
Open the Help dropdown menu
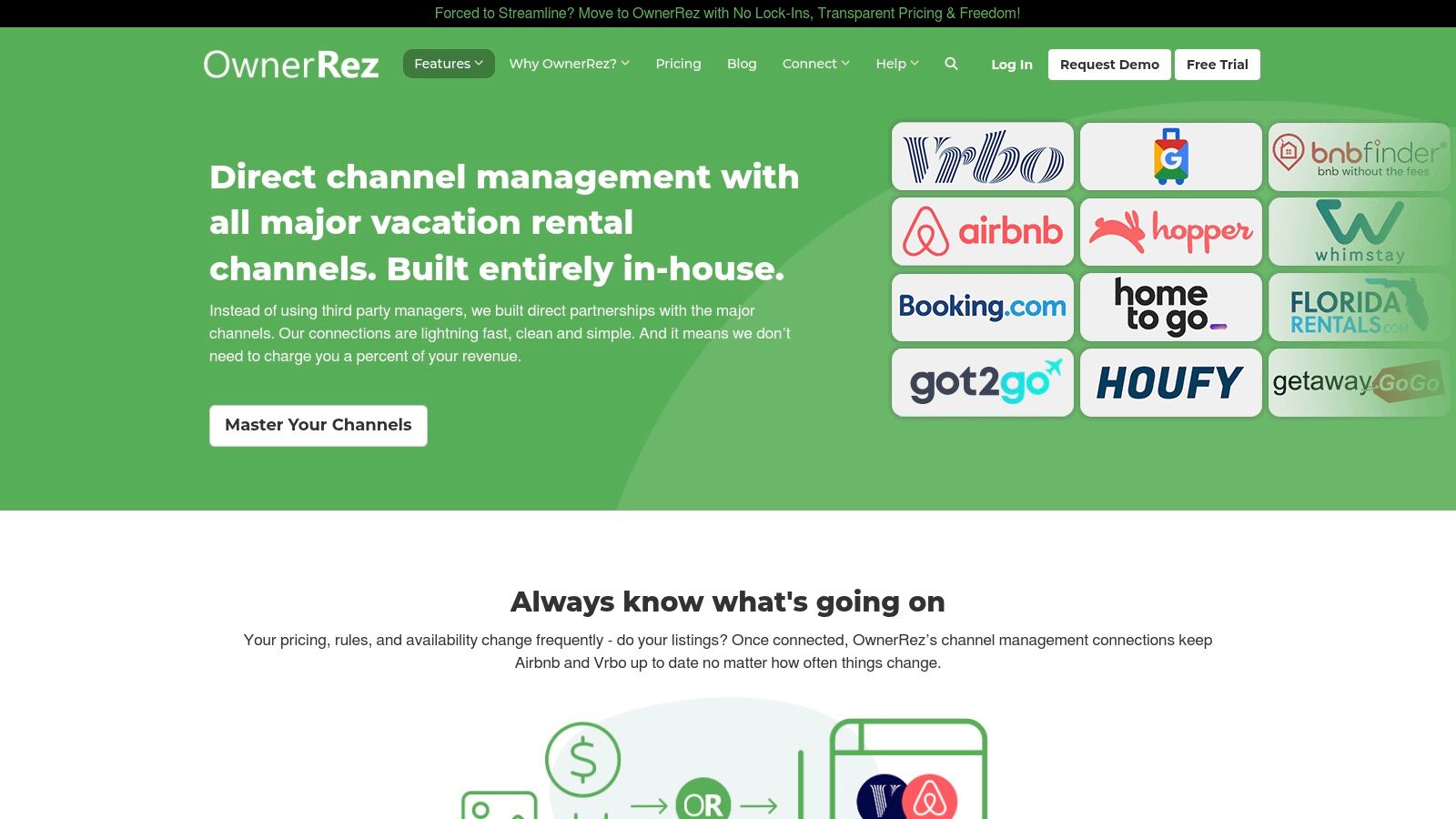coord(897,64)
